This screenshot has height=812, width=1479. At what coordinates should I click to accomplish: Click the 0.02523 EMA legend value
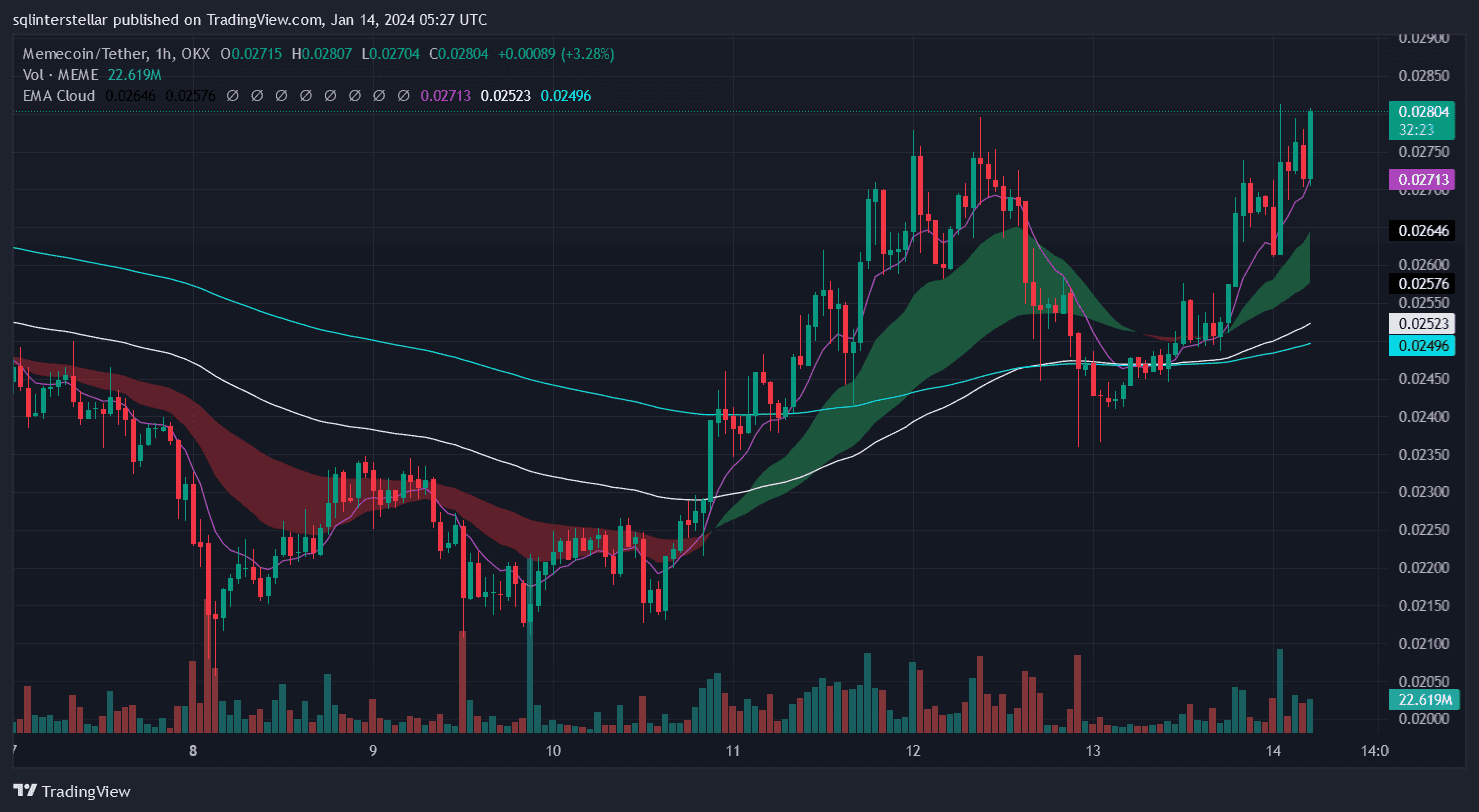coord(505,96)
